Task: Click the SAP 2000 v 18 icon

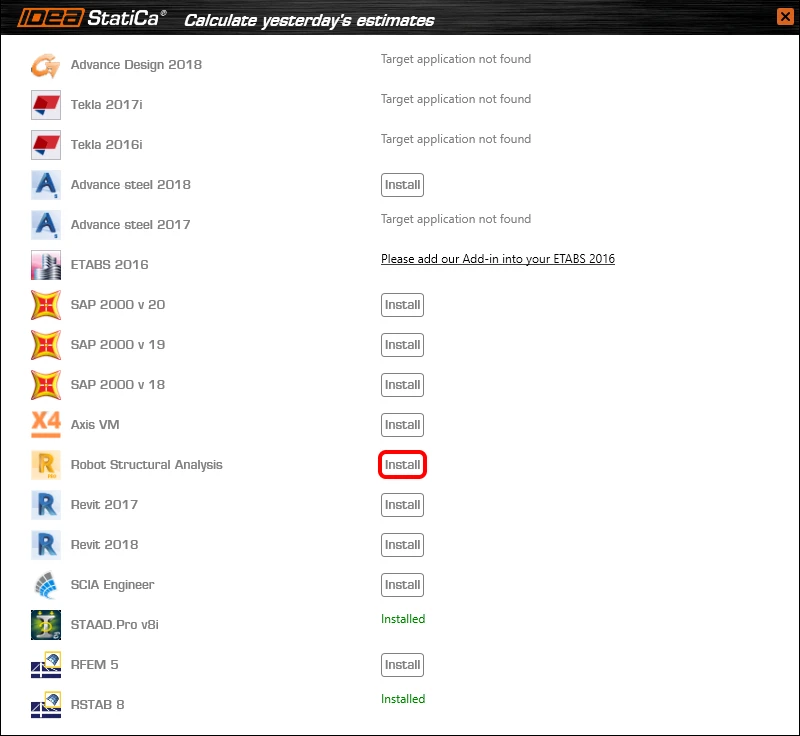Action: [x=45, y=385]
